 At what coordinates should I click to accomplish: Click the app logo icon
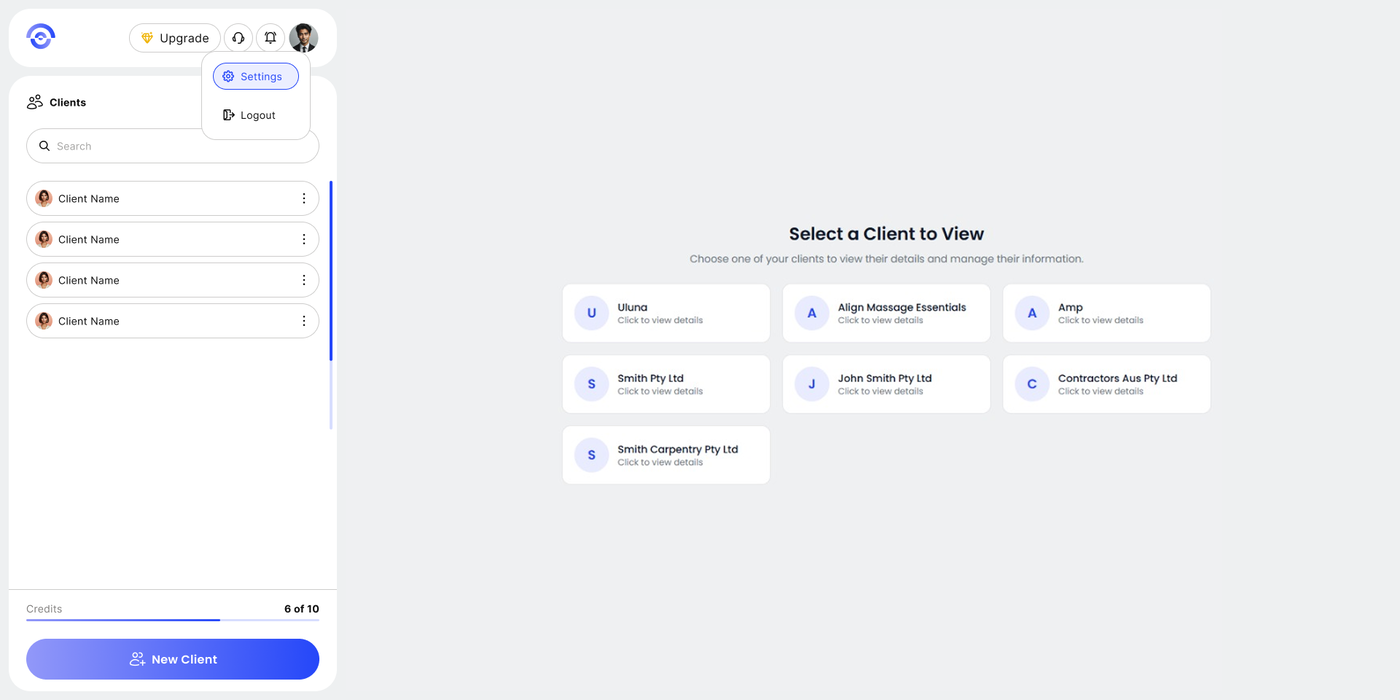[41, 37]
